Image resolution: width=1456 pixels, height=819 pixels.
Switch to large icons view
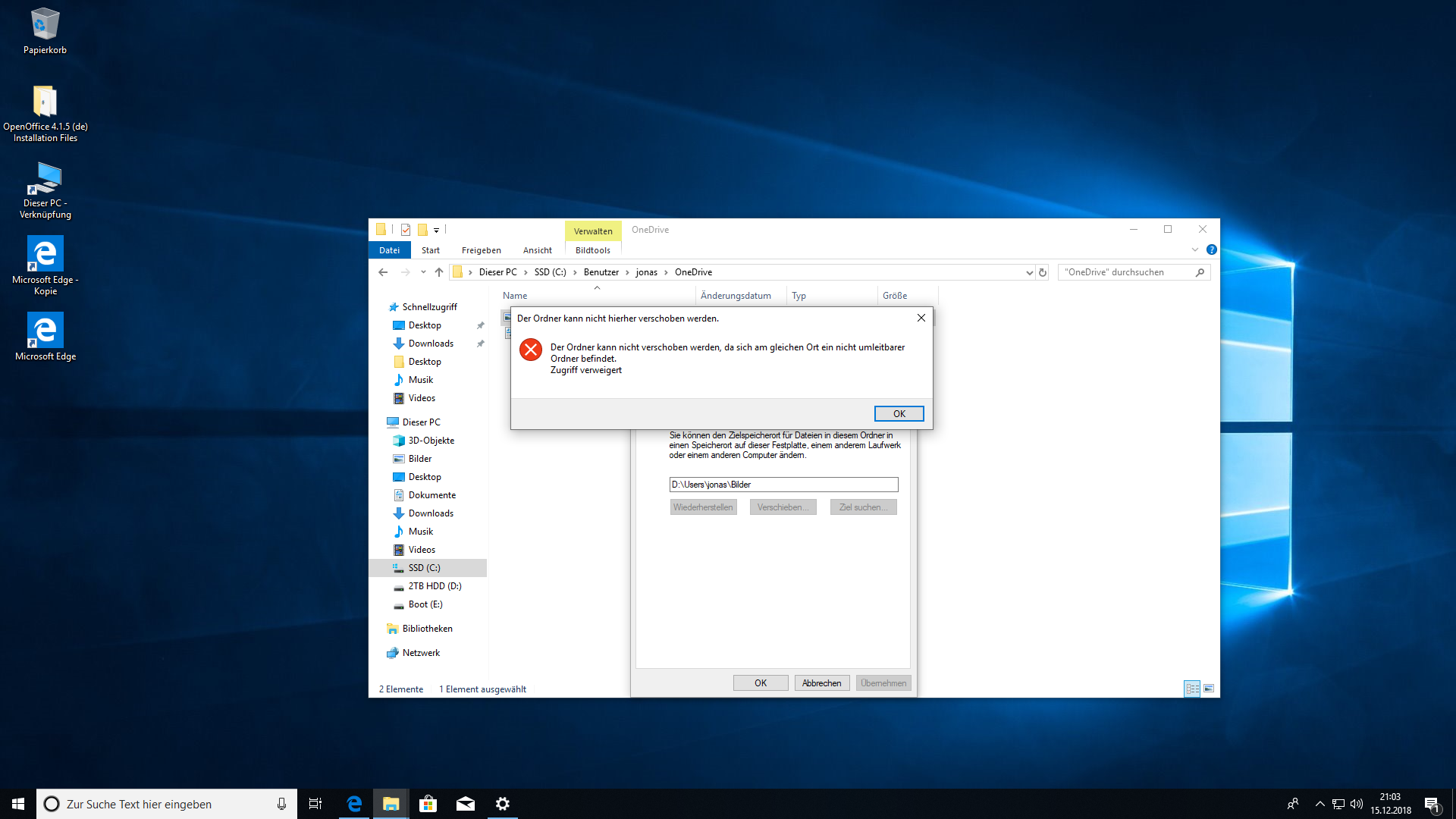1209,689
